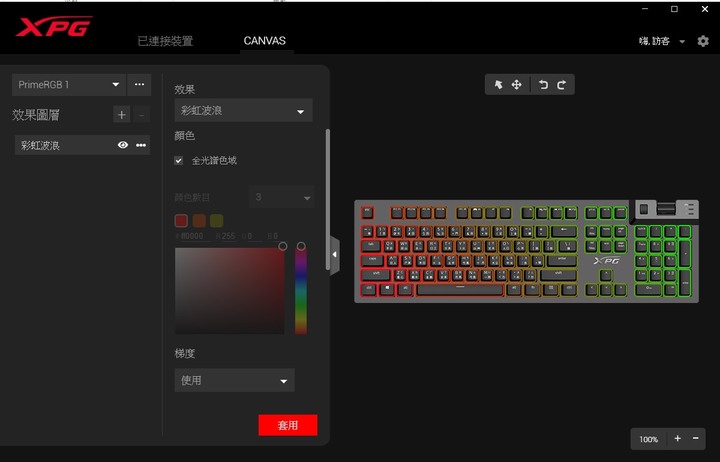Redo the last canvas action
Image resolution: width=720 pixels, height=462 pixels.
point(561,85)
